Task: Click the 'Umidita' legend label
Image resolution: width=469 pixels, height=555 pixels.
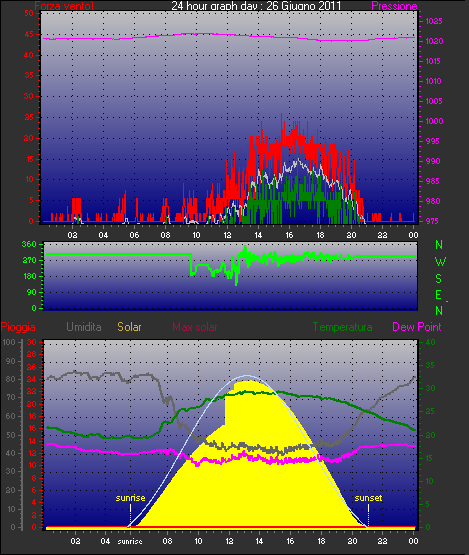Action: [x=84, y=327]
